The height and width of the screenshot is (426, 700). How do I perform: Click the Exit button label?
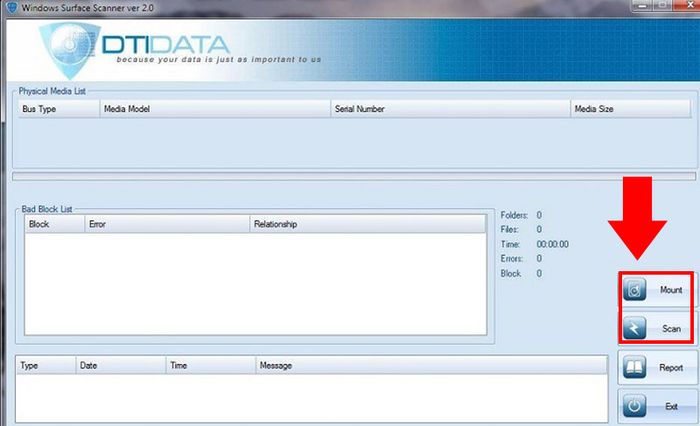671,406
